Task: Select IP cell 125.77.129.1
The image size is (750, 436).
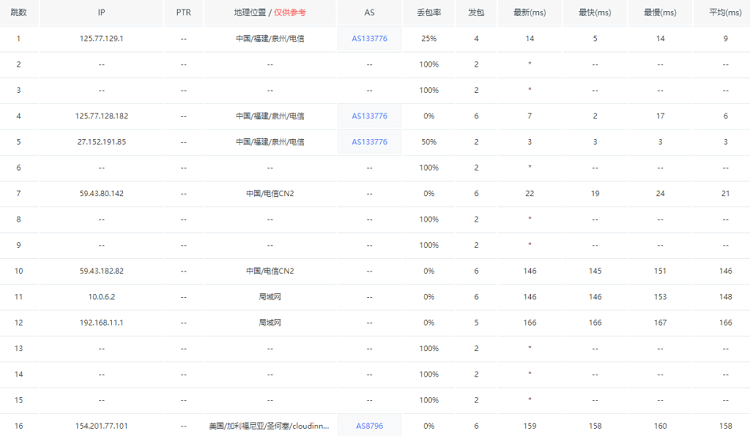Action: click(101, 39)
